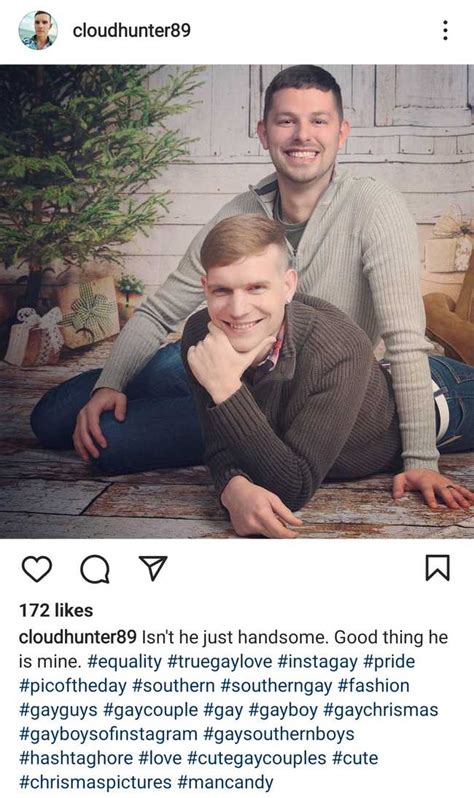Screen dimensions: 474x798
Task: Save post with bookmark icon
Action: (437, 568)
